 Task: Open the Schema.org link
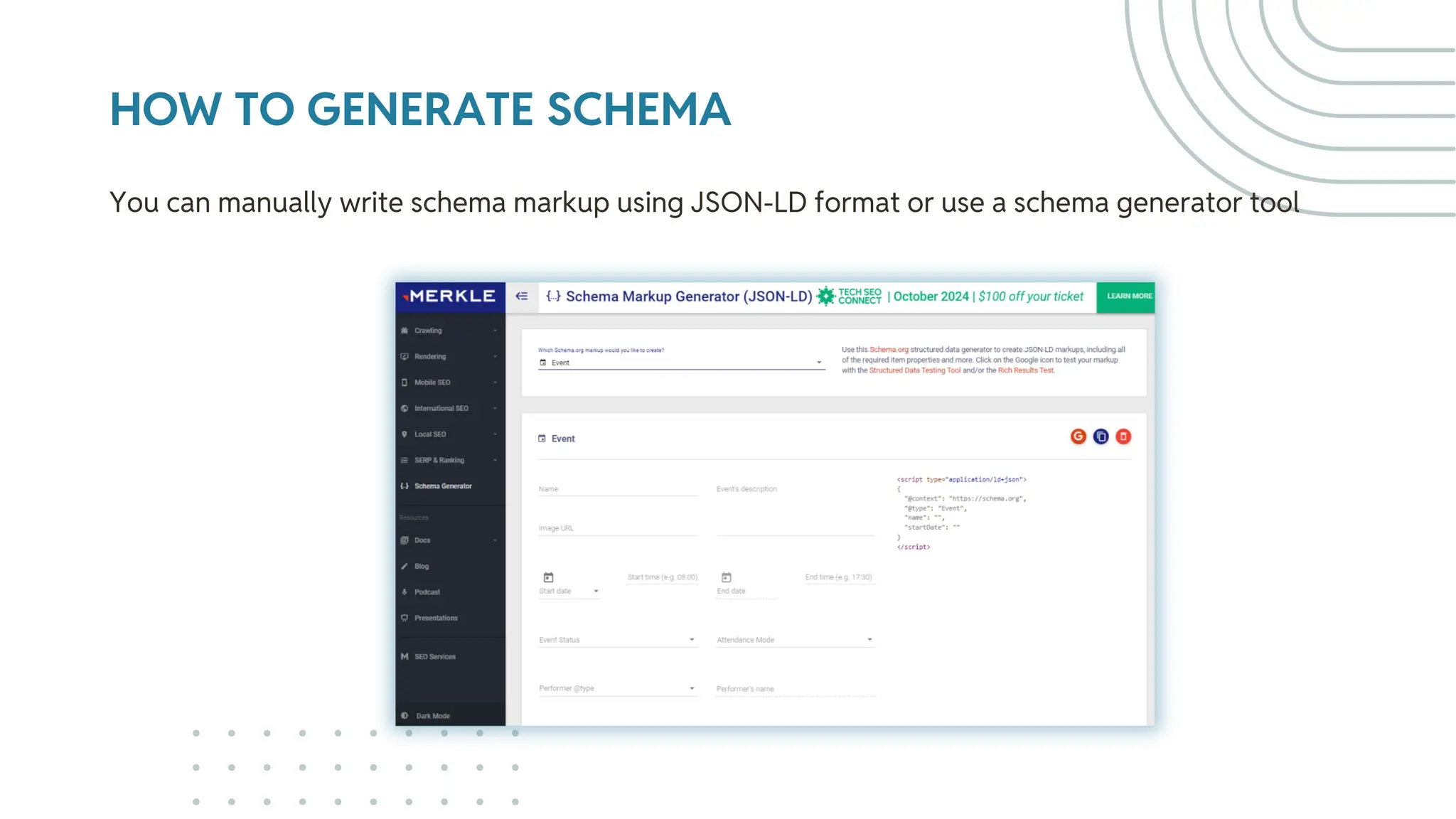(x=889, y=350)
